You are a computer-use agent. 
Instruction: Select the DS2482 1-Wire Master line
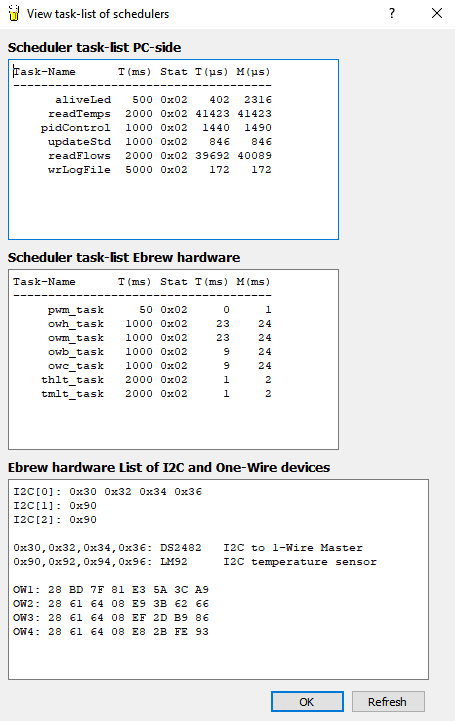tap(188, 548)
